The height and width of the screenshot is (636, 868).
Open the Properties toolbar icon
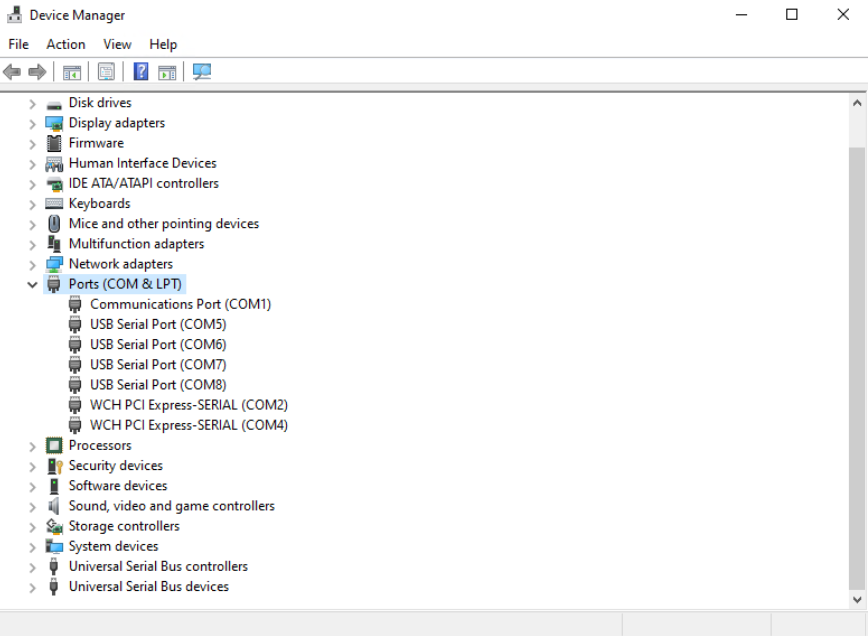[x=106, y=72]
